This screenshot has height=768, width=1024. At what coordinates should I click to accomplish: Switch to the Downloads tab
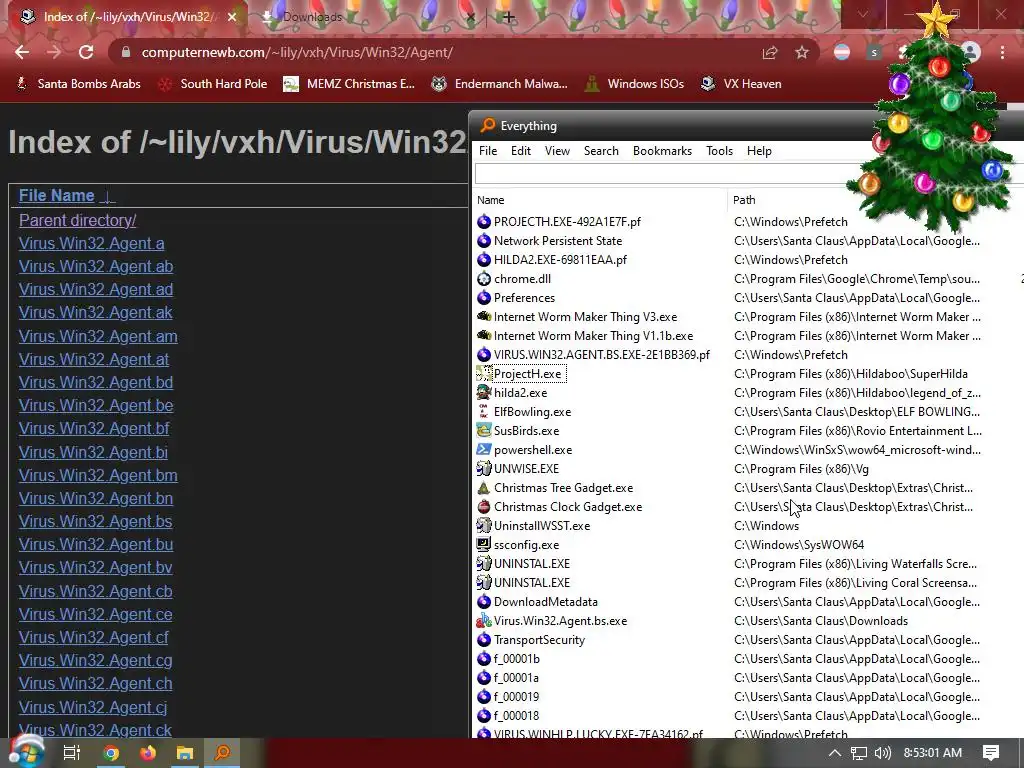coord(312,17)
